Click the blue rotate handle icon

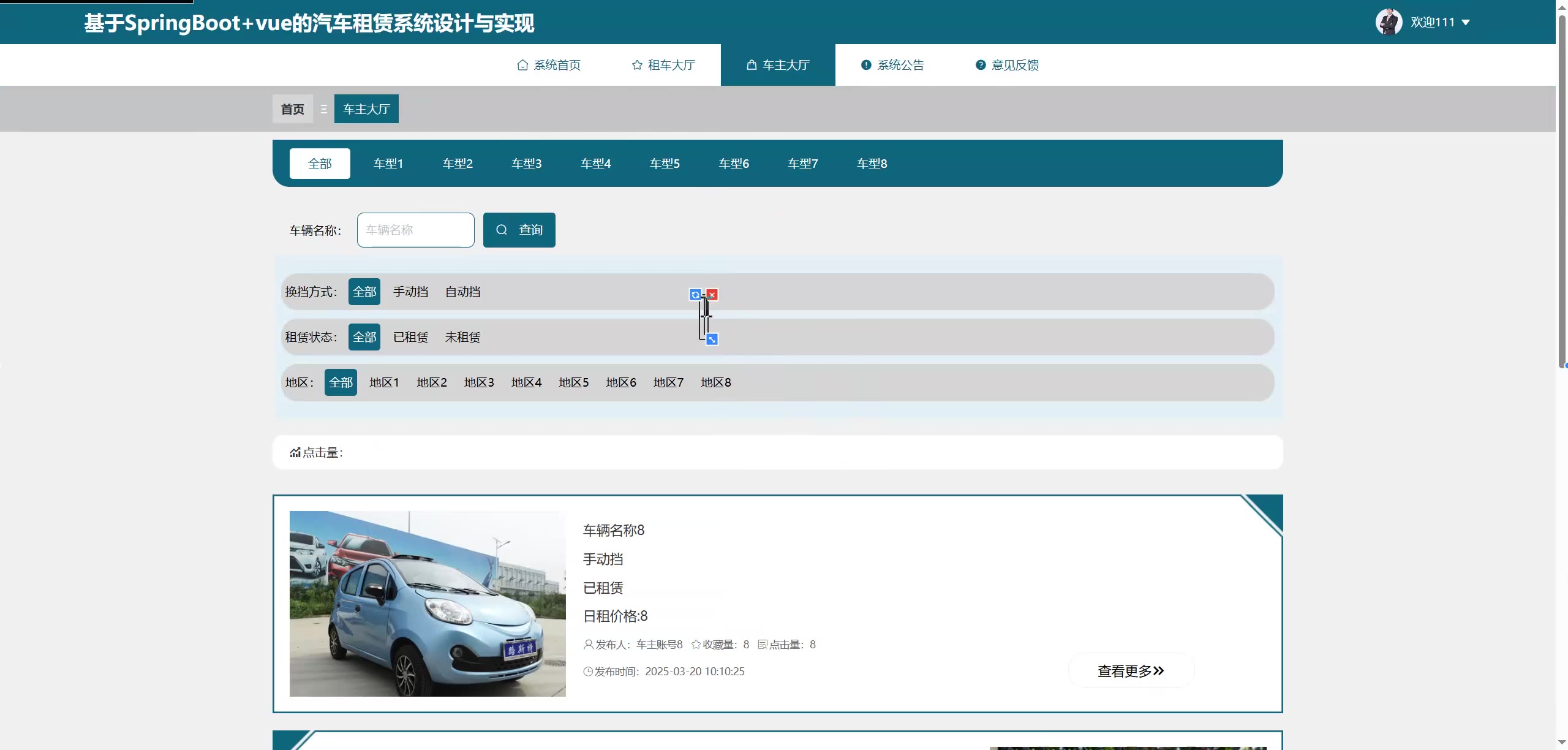[x=695, y=295]
